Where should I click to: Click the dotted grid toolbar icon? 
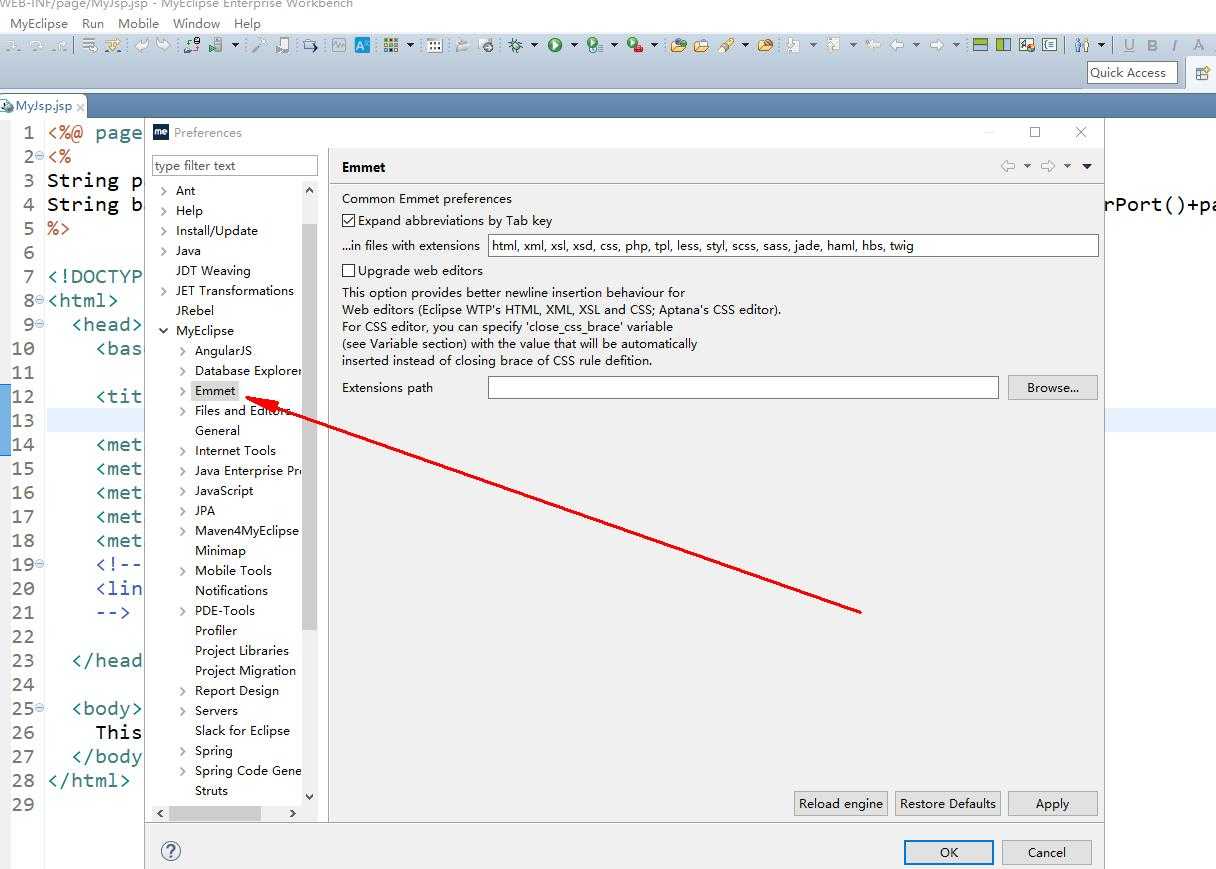(434, 45)
